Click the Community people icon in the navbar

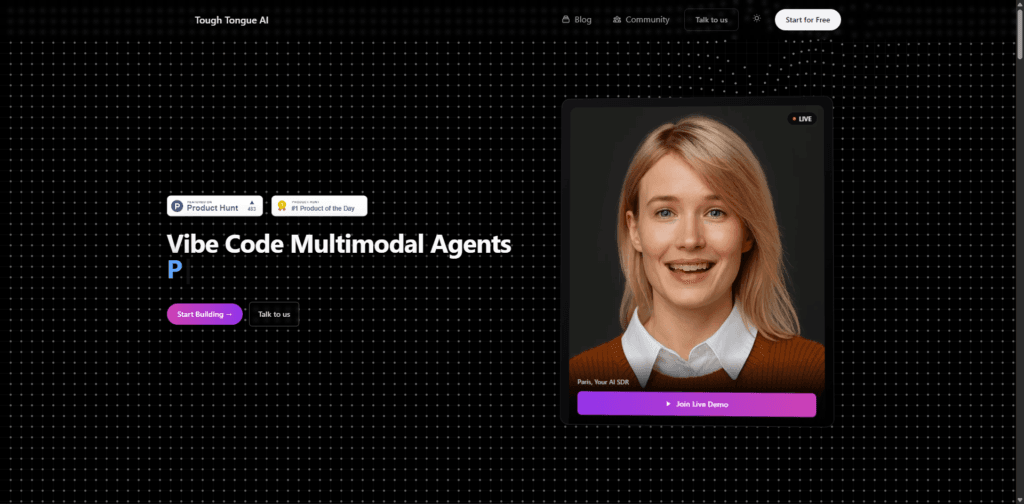pyautogui.click(x=617, y=19)
